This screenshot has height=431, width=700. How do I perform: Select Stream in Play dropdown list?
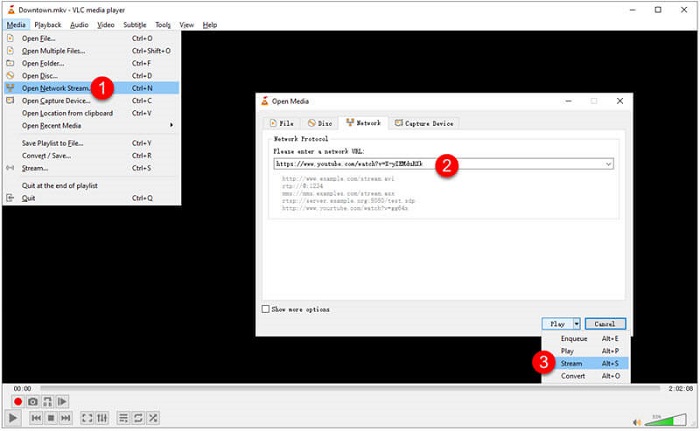point(585,364)
